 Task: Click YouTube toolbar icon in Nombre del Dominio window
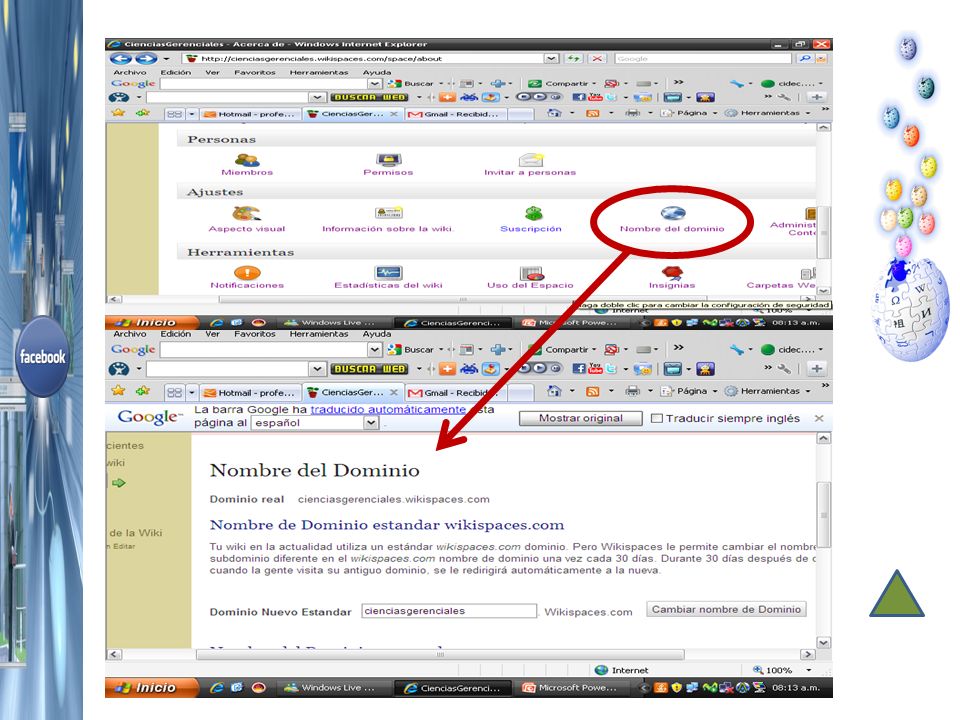click(x=594, y=368)
